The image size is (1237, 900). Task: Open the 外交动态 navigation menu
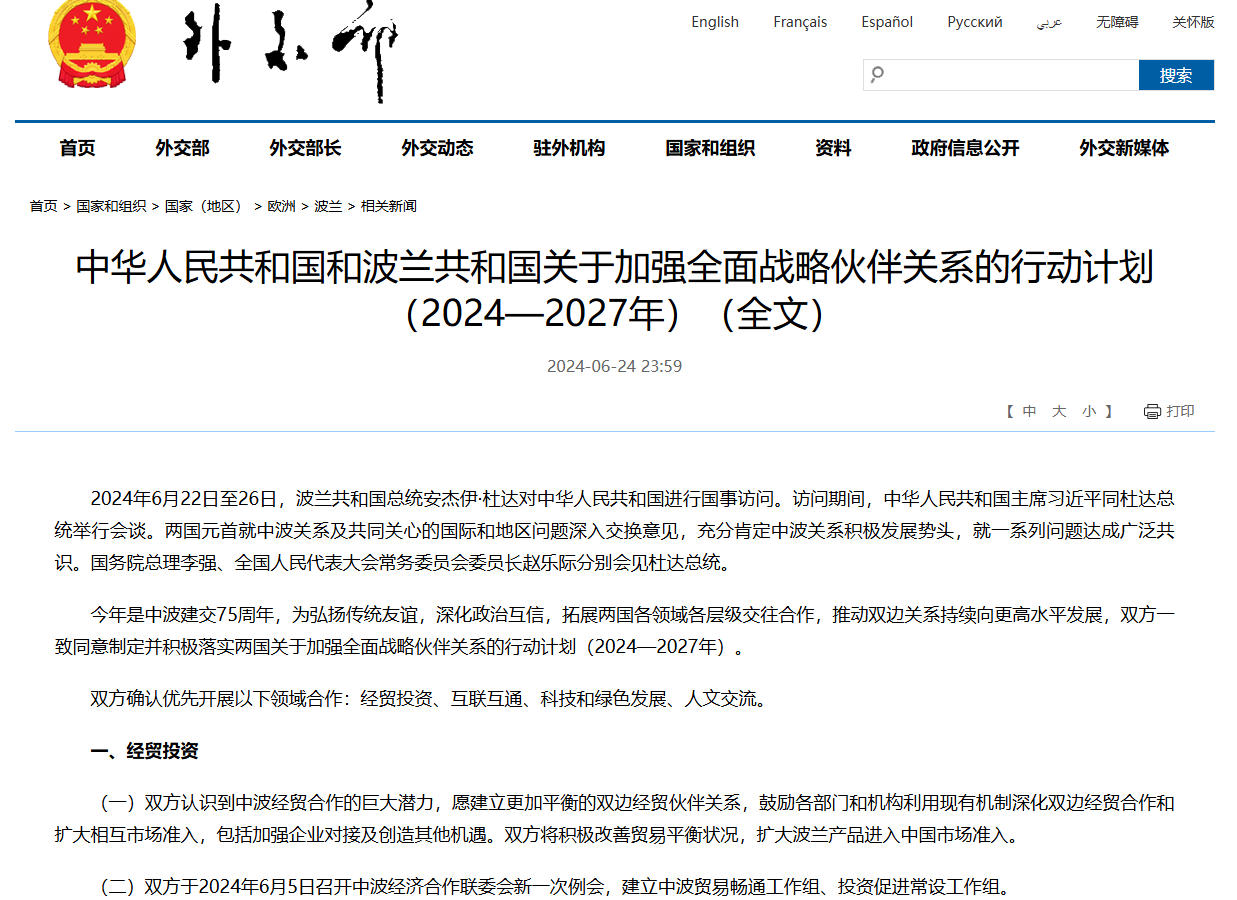[x=437, y=147]
